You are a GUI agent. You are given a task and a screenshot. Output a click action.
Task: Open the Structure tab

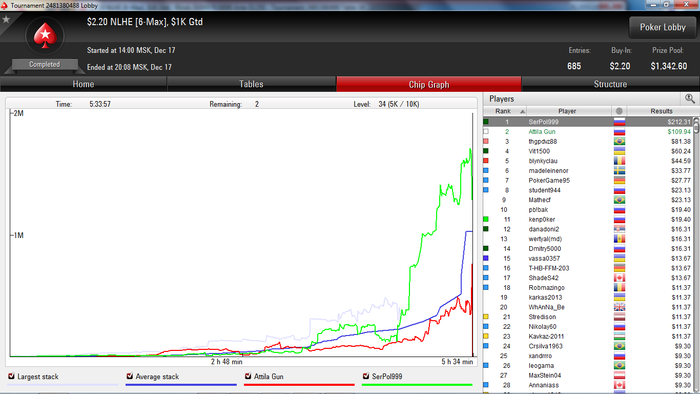610,84
